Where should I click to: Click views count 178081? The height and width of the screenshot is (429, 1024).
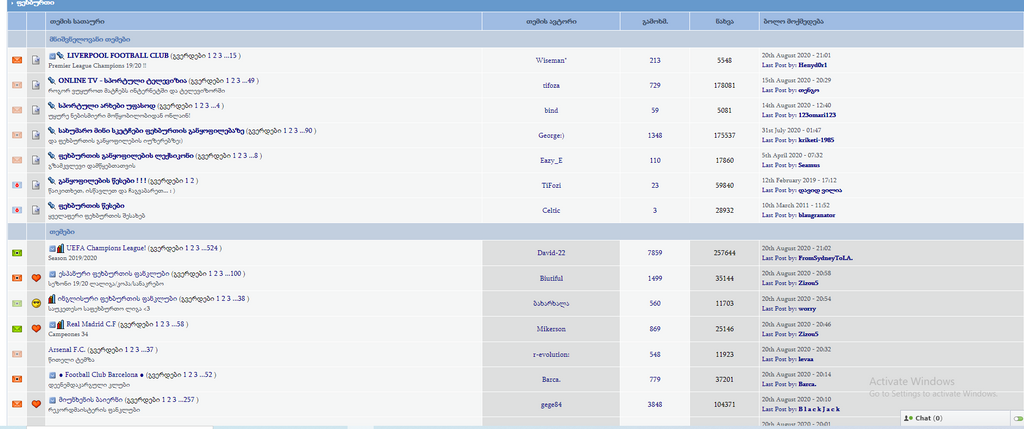724,85
